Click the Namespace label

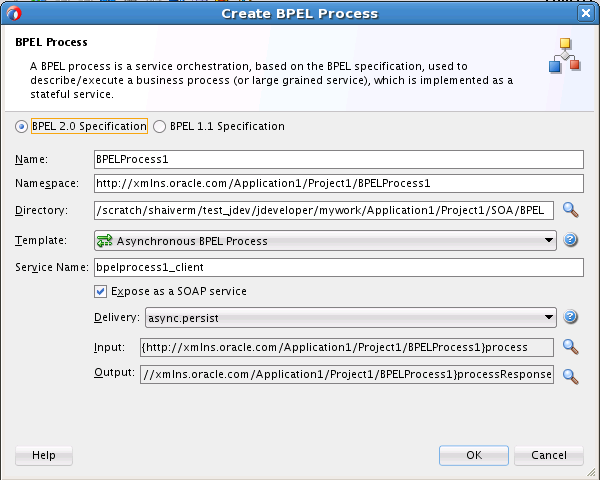point(47,184)
